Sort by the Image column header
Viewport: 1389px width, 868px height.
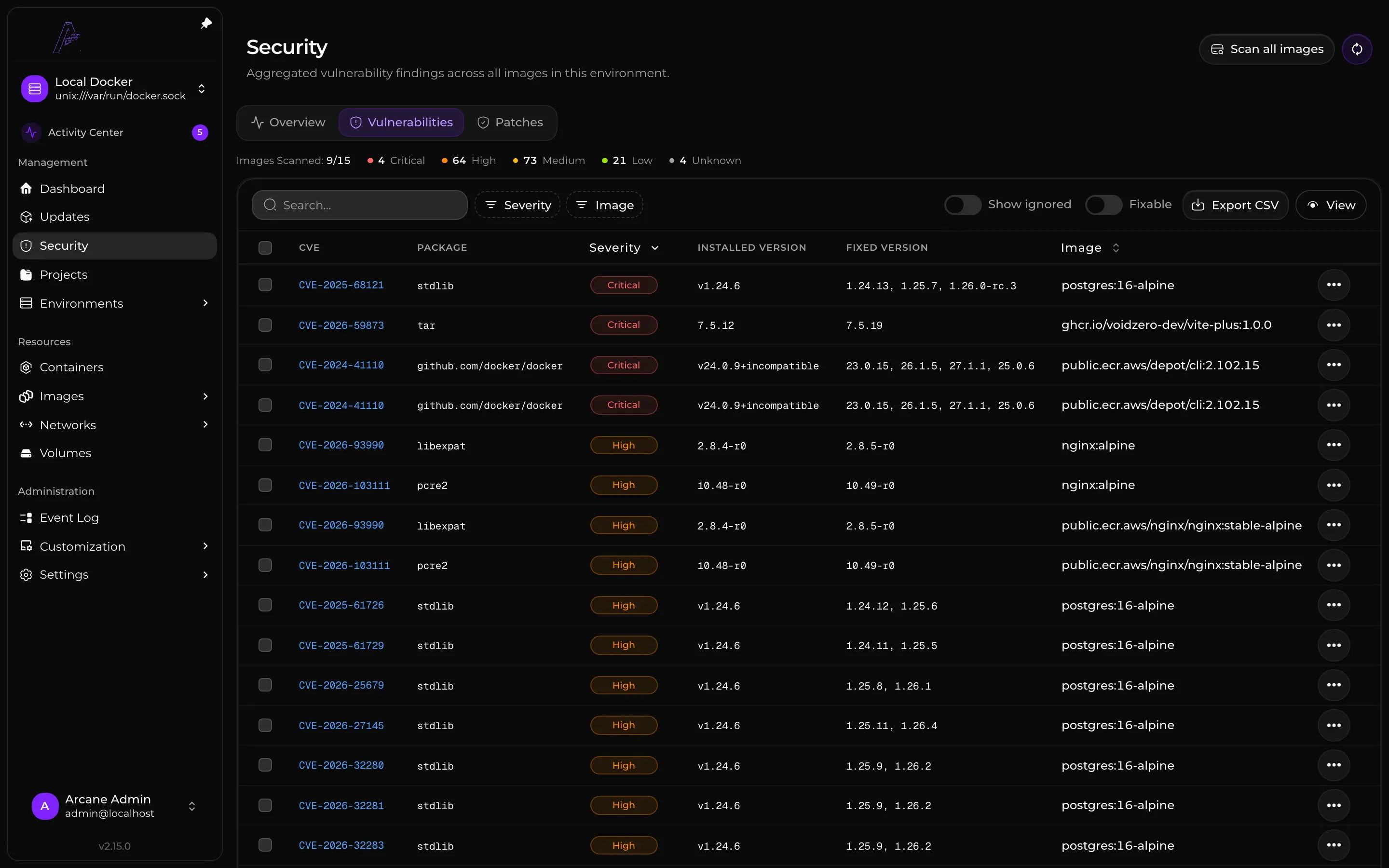(x=1090, y=247)
